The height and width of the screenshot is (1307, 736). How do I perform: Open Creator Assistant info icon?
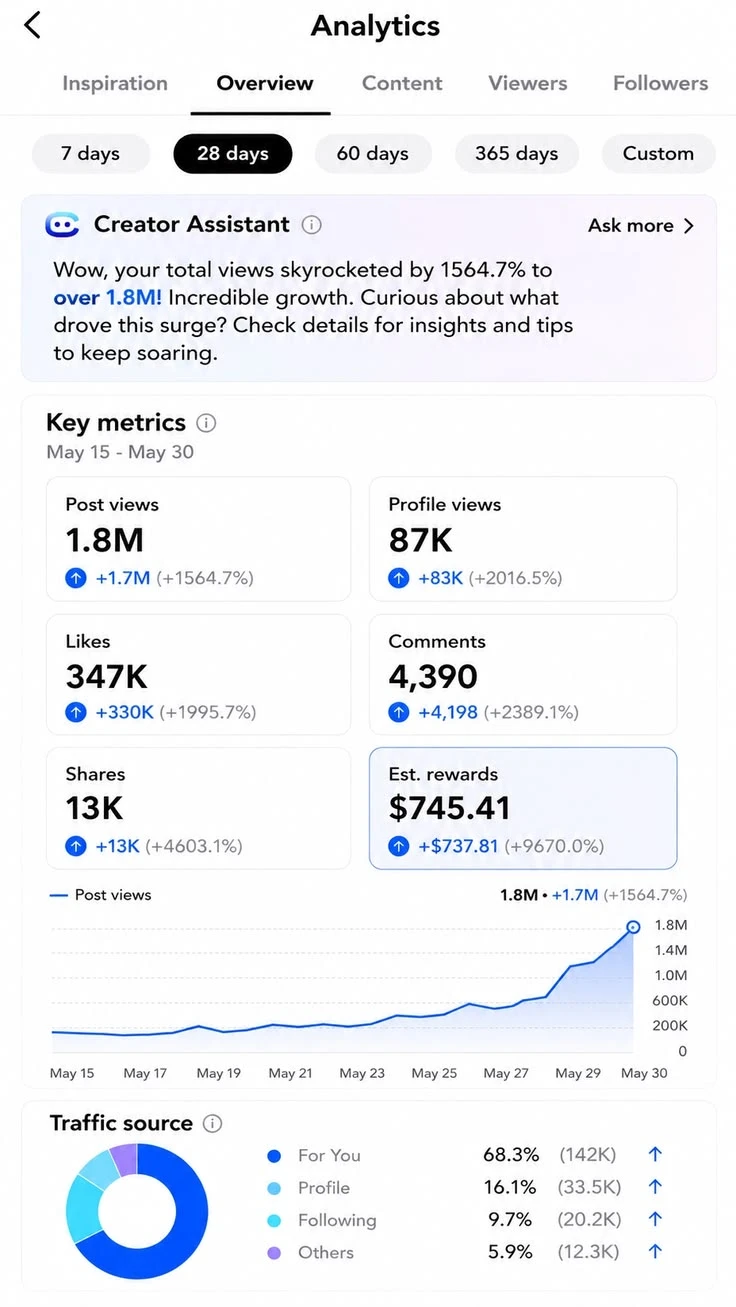[x=312, y=225]
